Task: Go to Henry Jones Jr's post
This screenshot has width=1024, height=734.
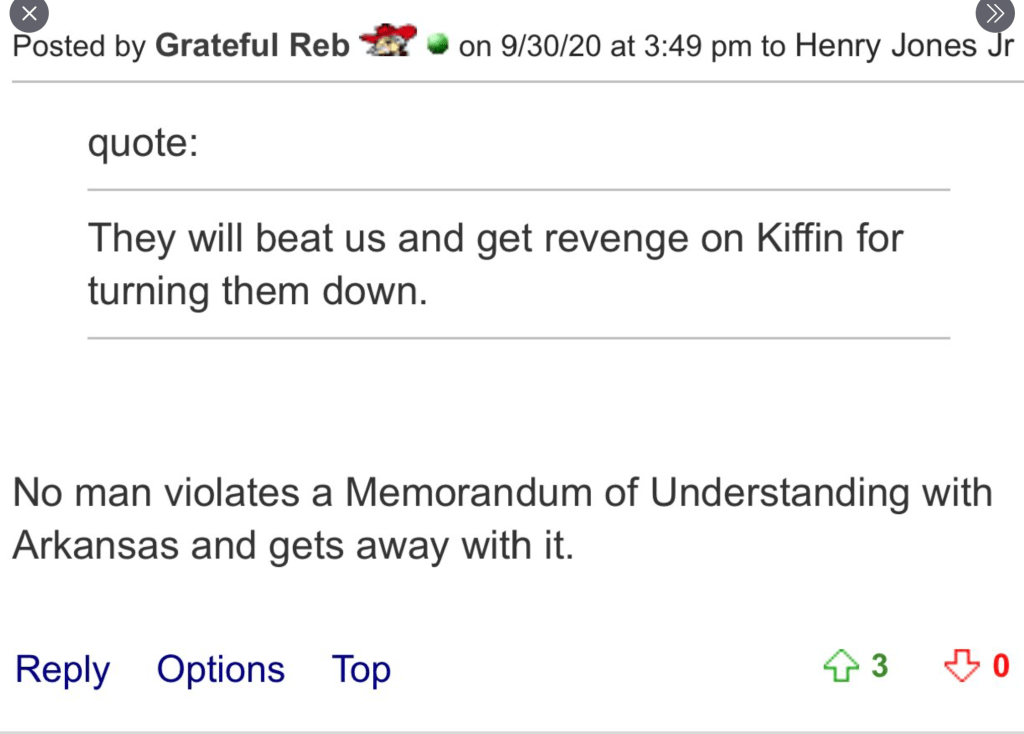Action: [x=903, y=46]
